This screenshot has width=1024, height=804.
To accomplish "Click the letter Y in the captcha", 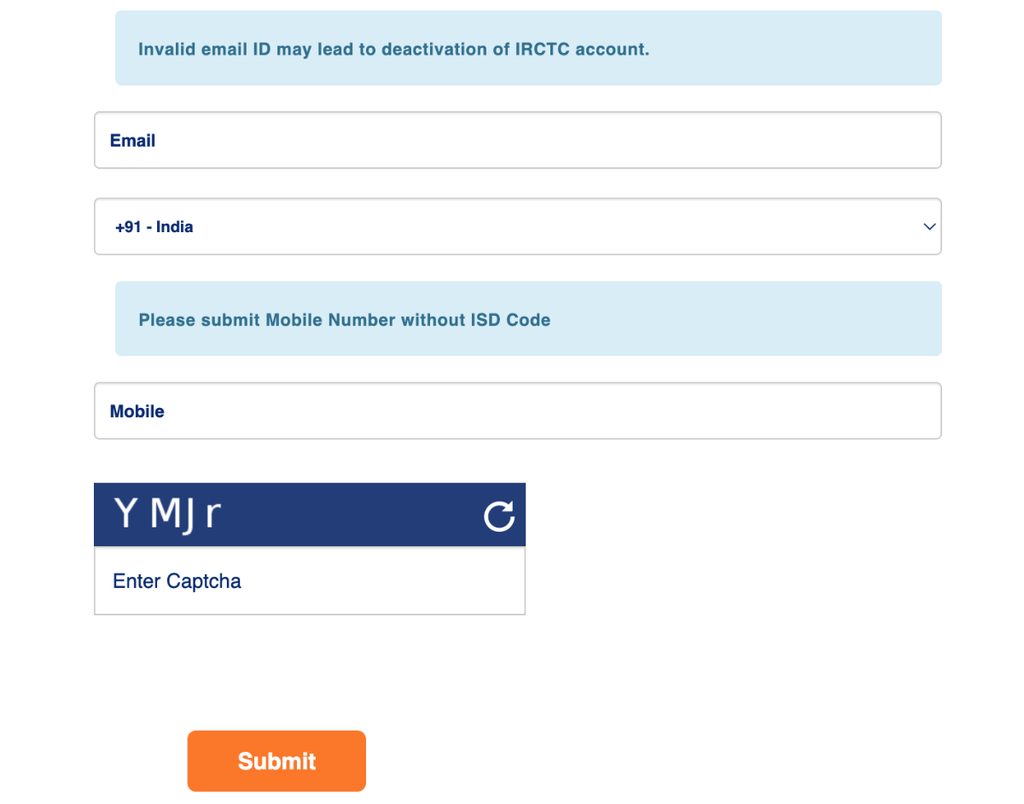I will (x=125, y=512).
